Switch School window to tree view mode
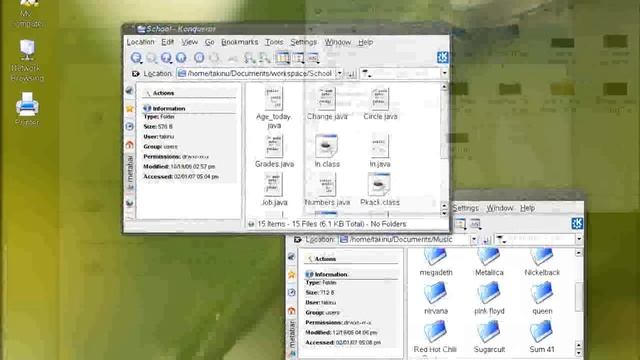The height and width of the screenshot is (360, 640). [x=298, y=58]
